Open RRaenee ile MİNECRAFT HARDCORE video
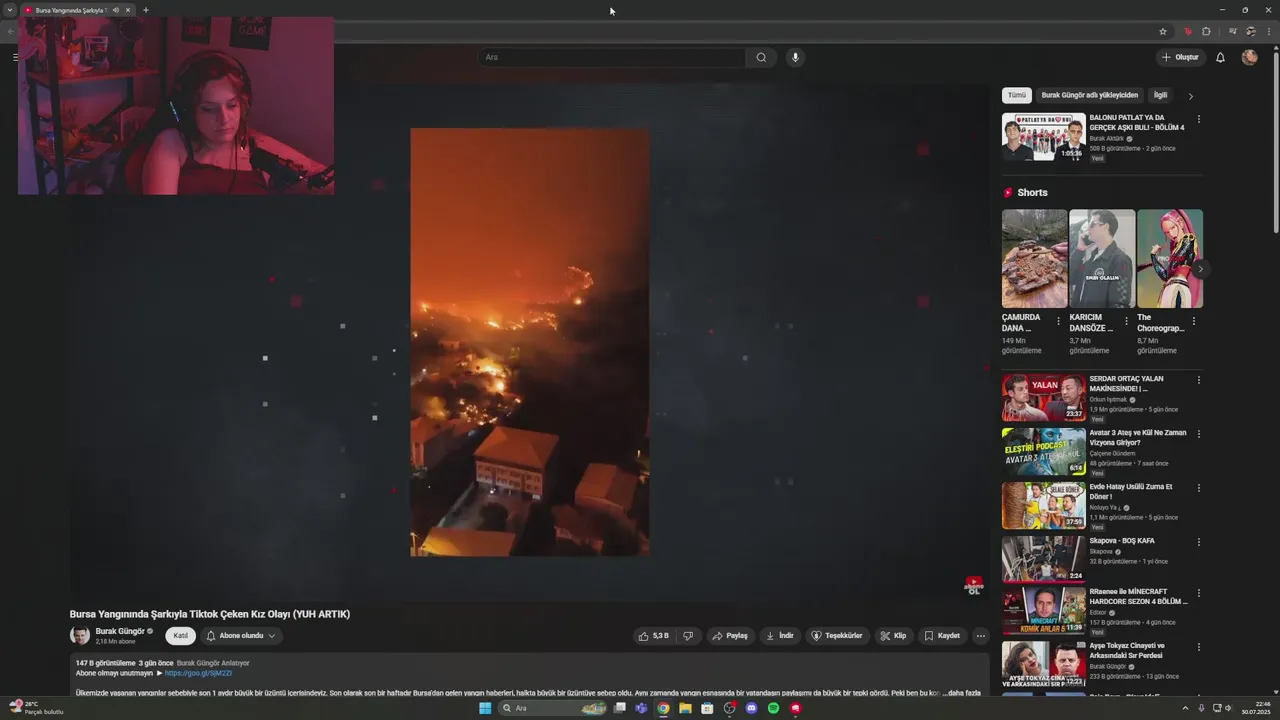Screen dimensions: 1280x720 [1043, 612]
